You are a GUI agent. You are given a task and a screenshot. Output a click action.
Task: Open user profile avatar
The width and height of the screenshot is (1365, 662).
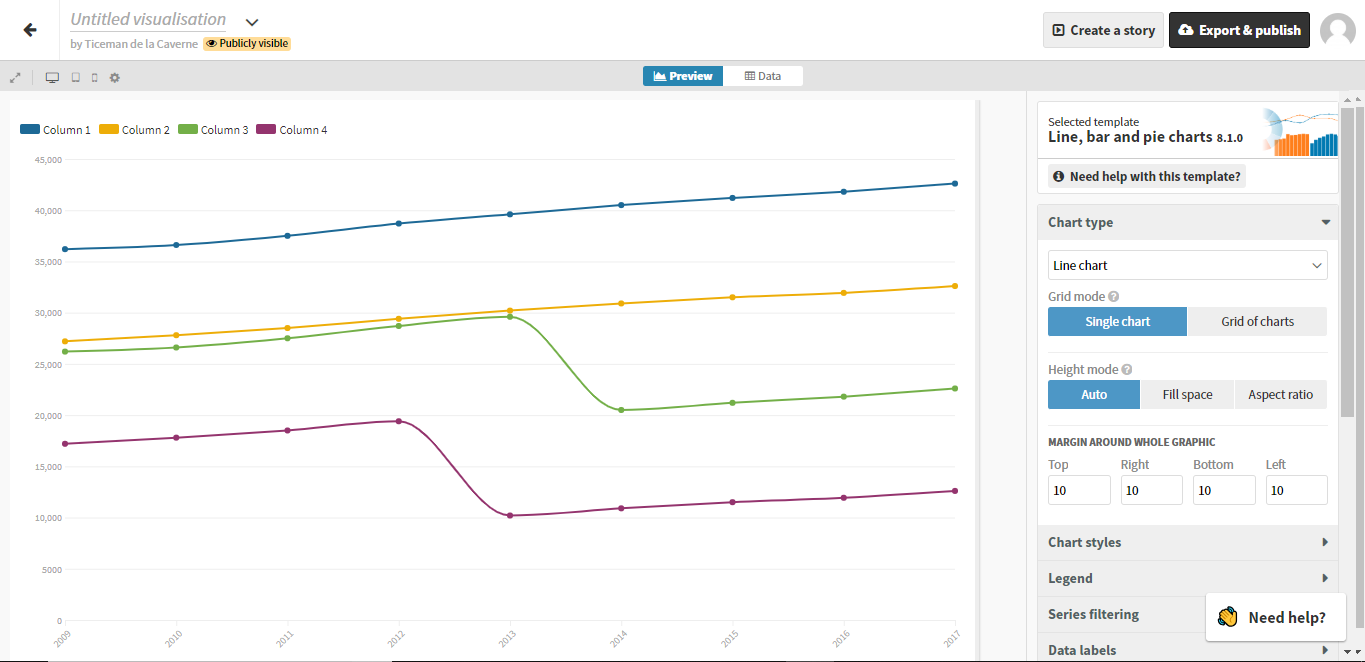pos(1338,30)
